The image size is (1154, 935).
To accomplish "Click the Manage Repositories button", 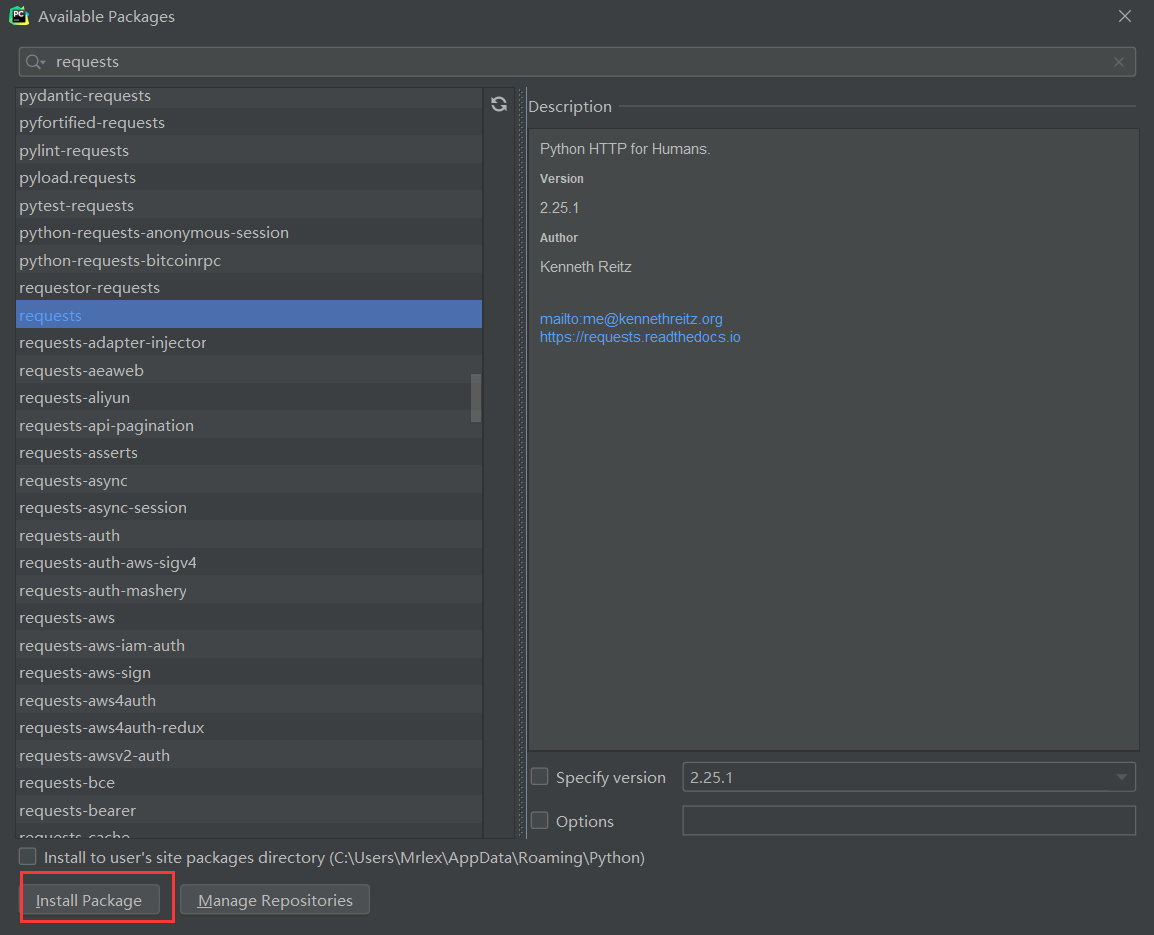I will point(275,900).
